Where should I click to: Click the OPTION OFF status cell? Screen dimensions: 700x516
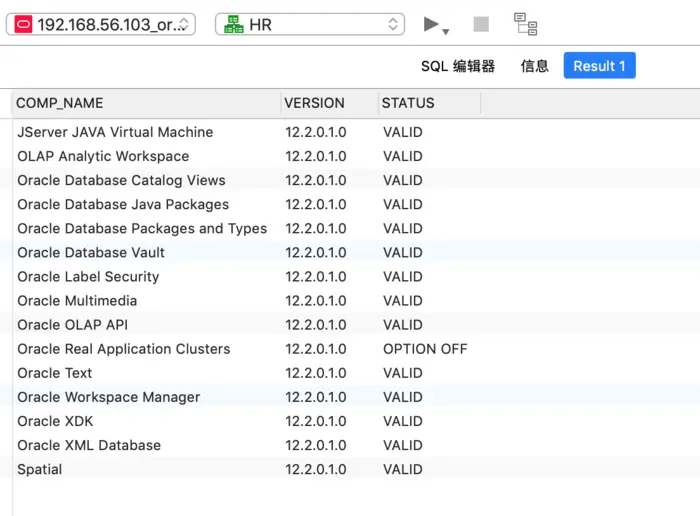[425, 349]
